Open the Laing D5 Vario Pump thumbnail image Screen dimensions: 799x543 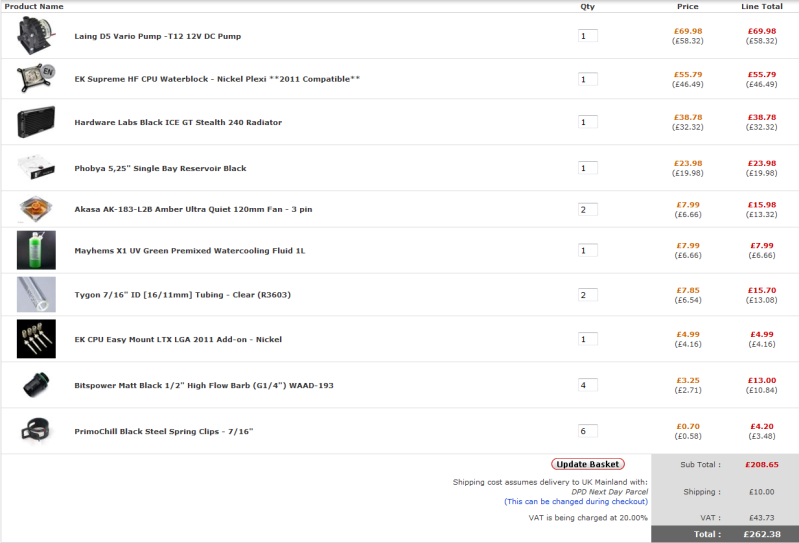36,36
